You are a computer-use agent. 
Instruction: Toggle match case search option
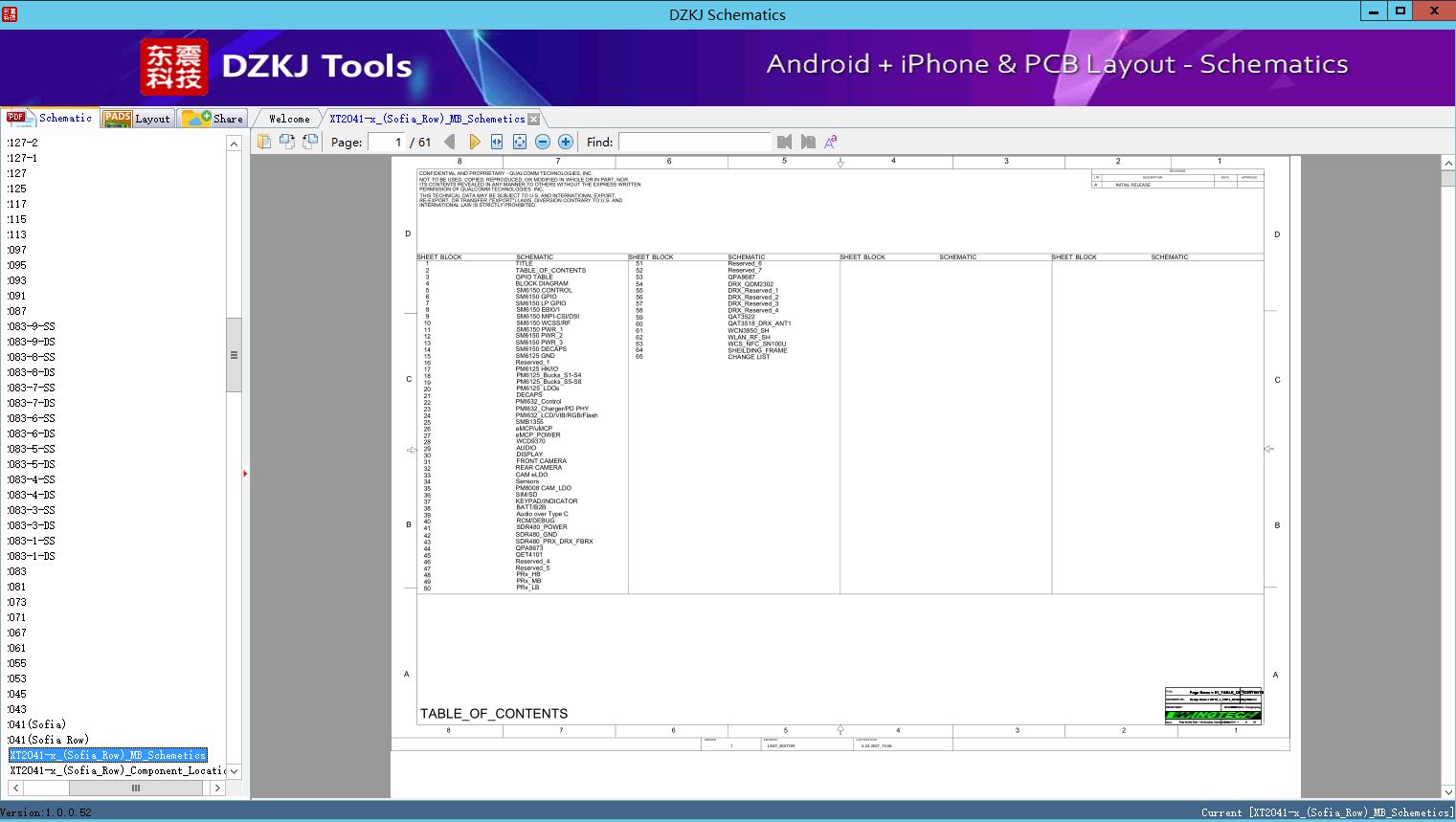click(x=831, y=142)
